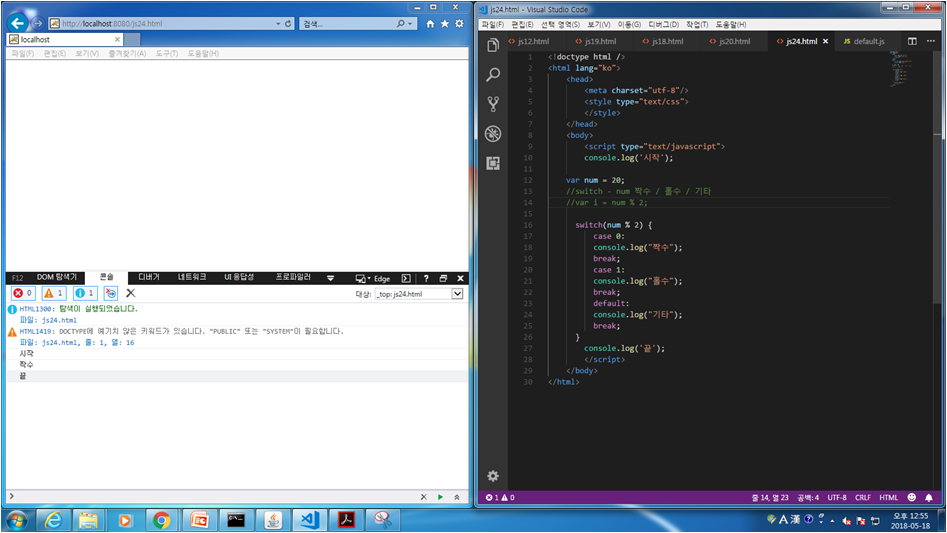947x533 pixels.
Task: Switch to 디버거 tab in F12 tools
Action: click(149, 277)
